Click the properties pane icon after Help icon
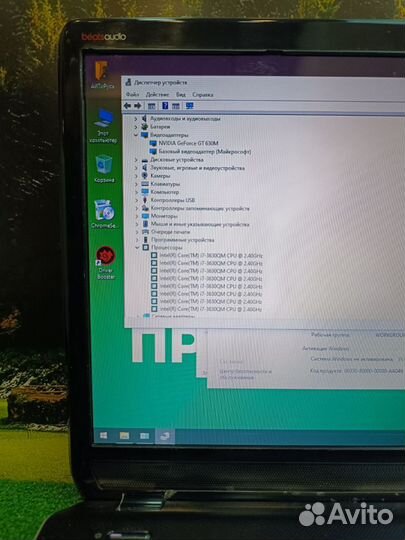 (x=176, y=106)
